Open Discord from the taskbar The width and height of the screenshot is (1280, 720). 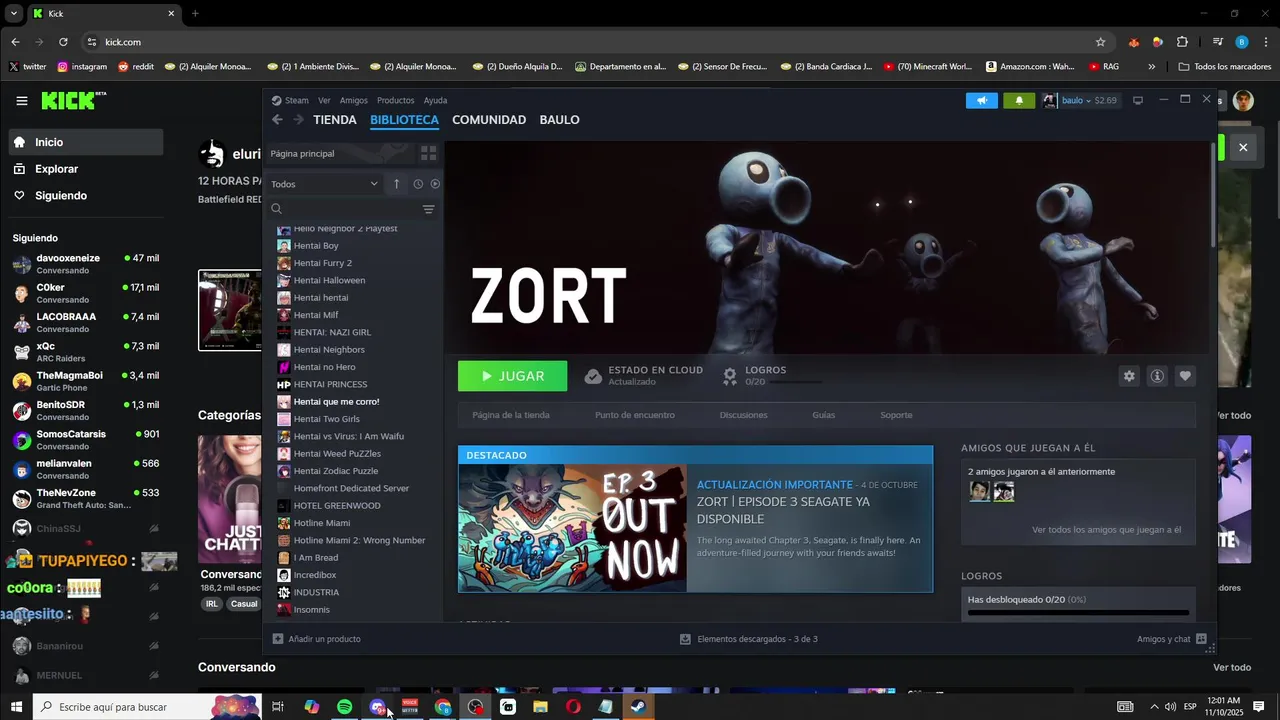point(377,707)
